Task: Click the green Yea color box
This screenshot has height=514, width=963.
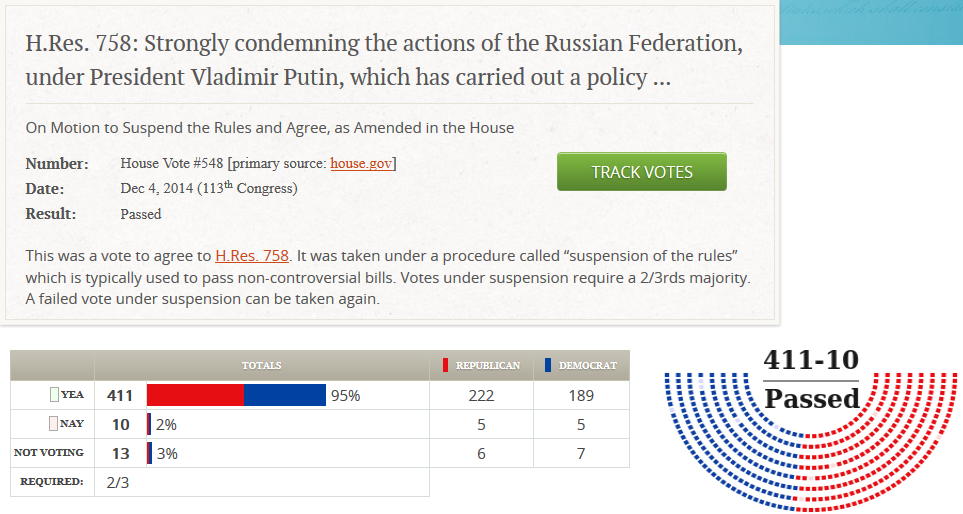Action: pos(54,395)
